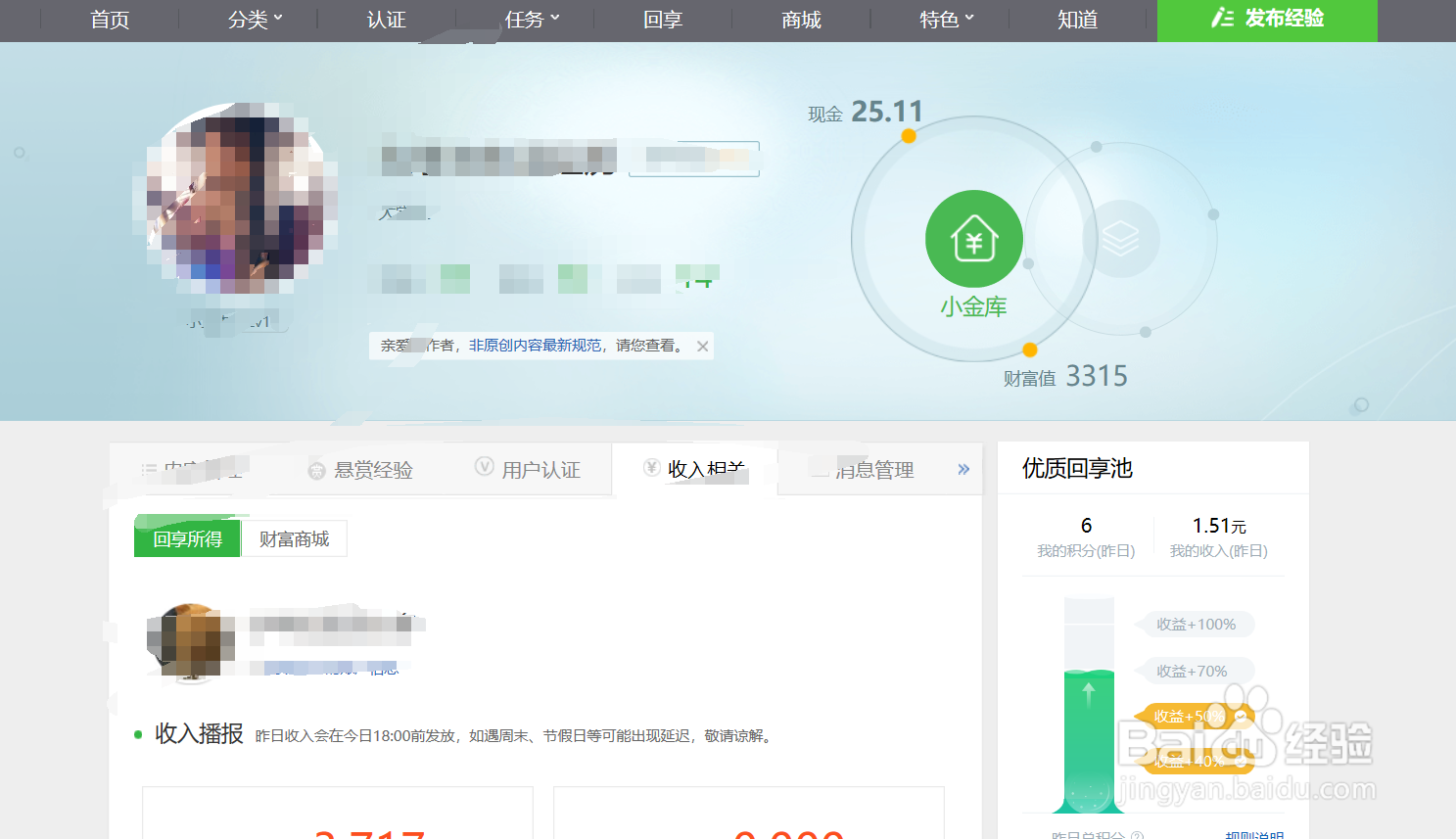1456x839 pixels.
Task: Click the » arrow to reveal more tabs
Action: coord(963,469)
